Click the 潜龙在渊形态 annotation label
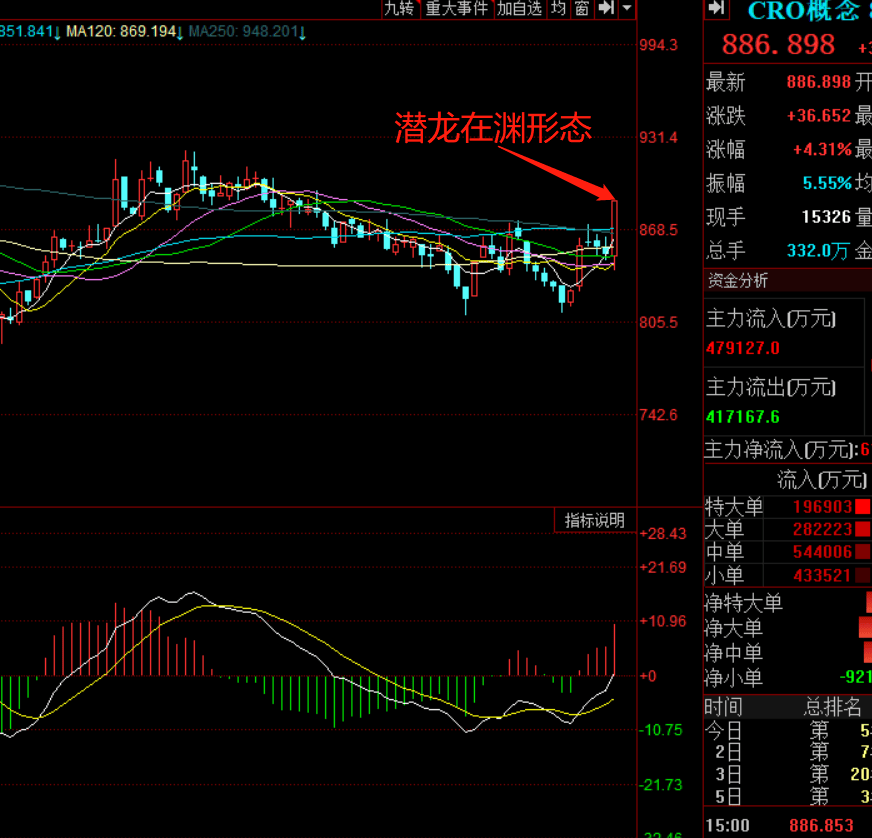The height and width of the screenshot is (838, 872). [x=493, y=127]
